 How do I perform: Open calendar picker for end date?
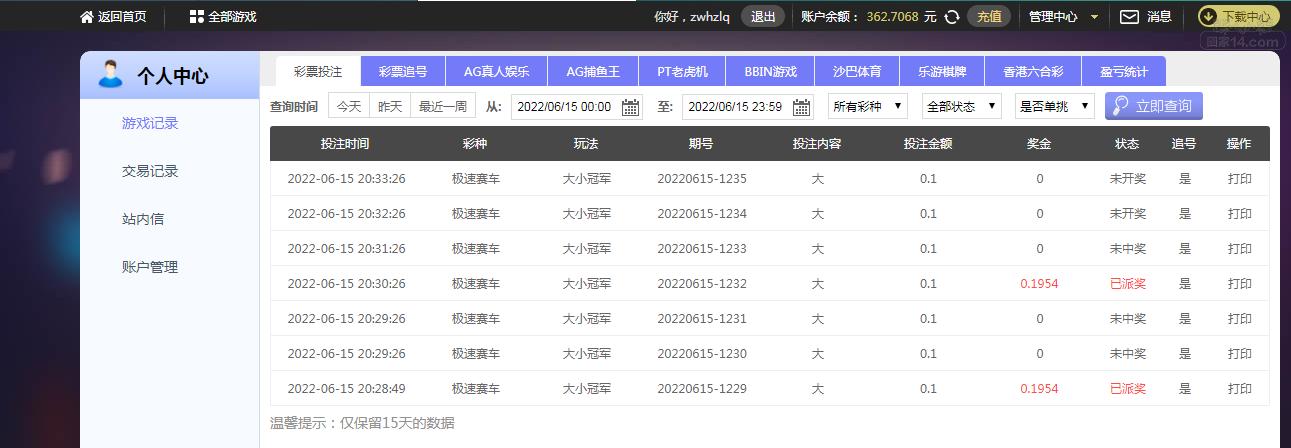(801, 107)
